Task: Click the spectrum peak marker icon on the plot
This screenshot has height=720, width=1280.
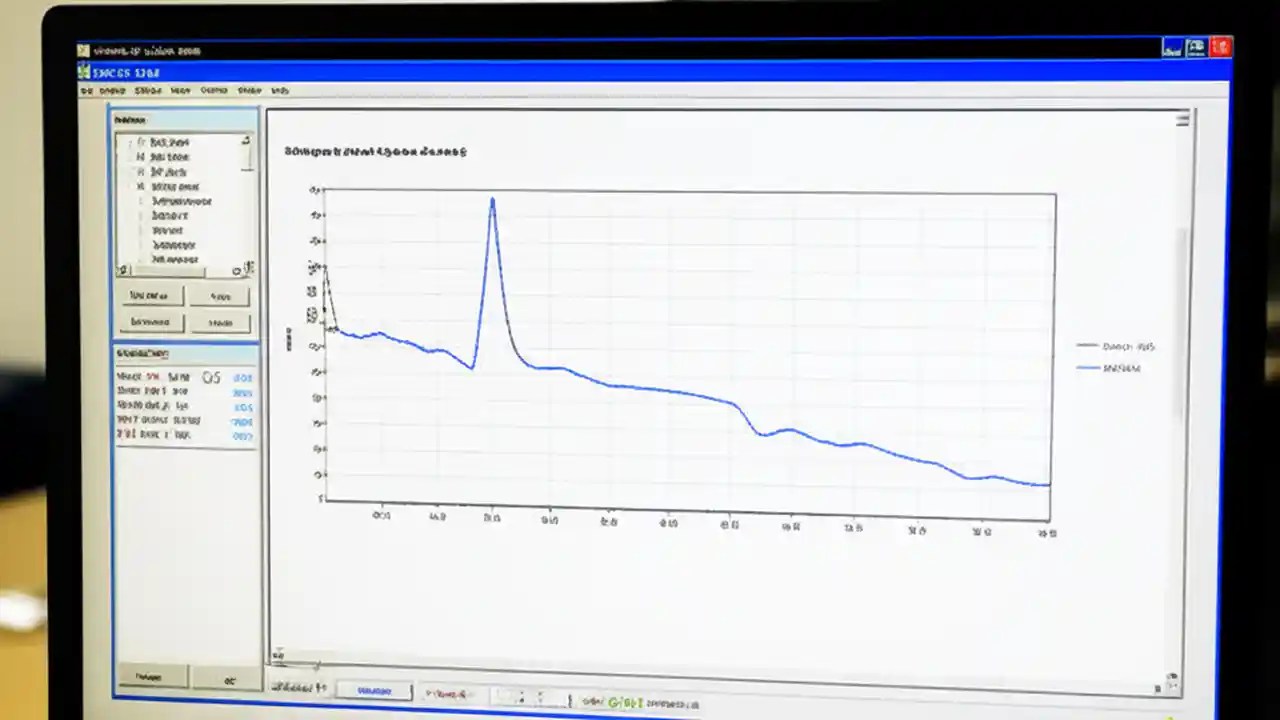Action: pos(492,199)
